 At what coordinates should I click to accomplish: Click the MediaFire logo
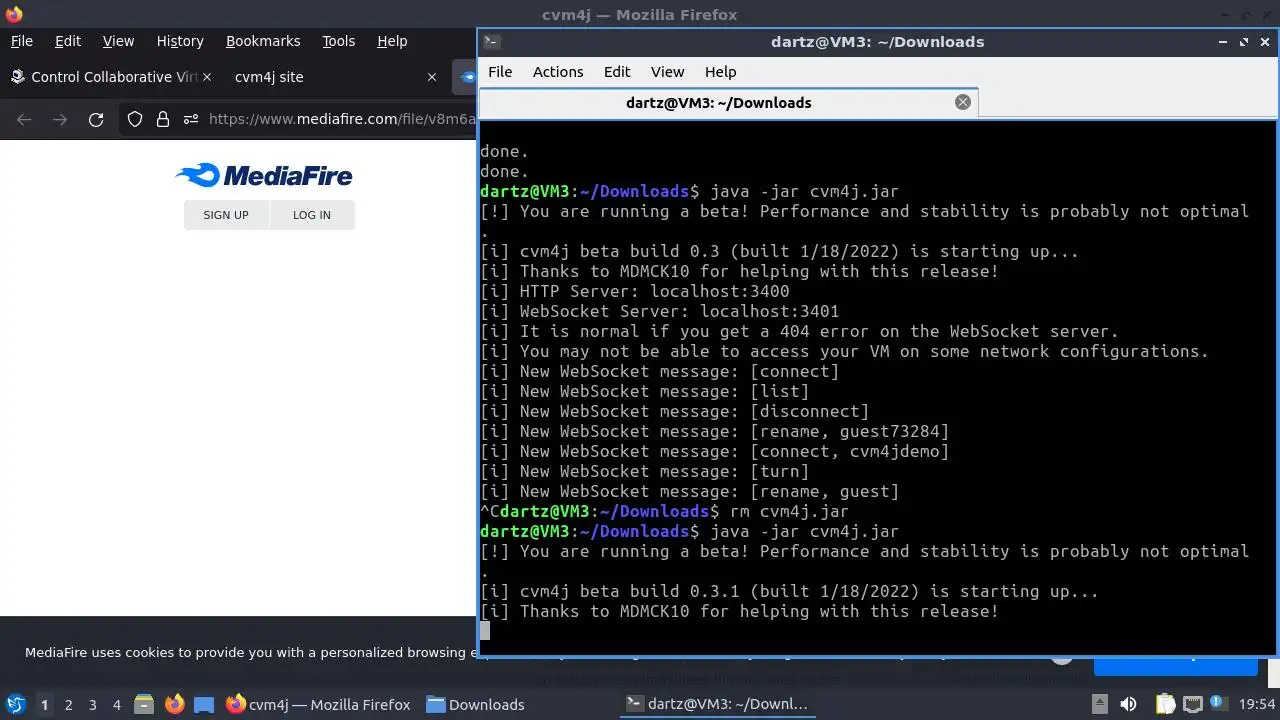pos(264,176)
